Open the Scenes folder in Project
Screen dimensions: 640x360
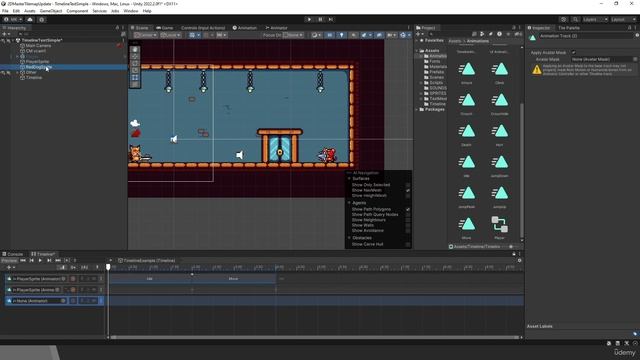433,77
